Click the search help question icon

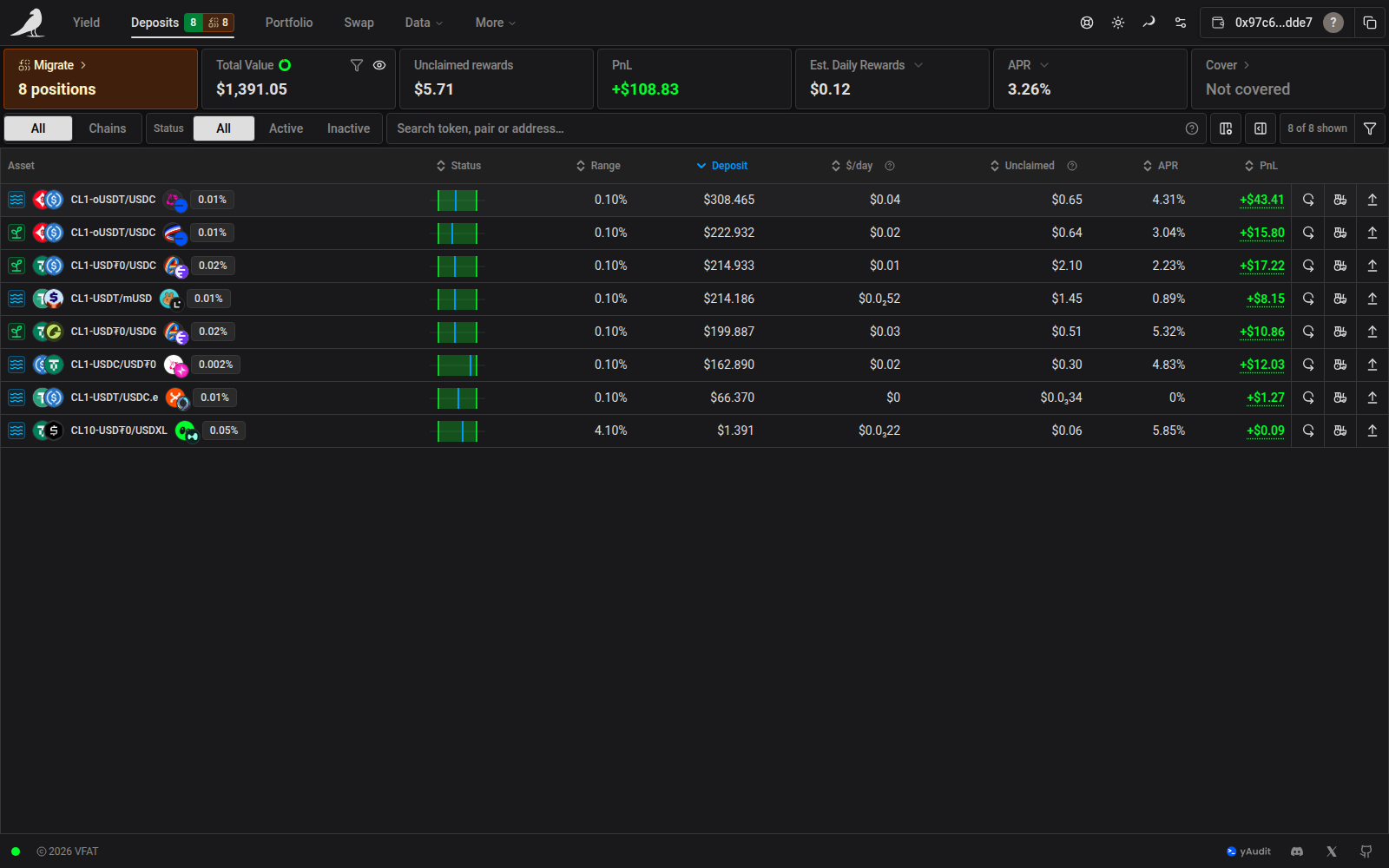[1192, 128]
